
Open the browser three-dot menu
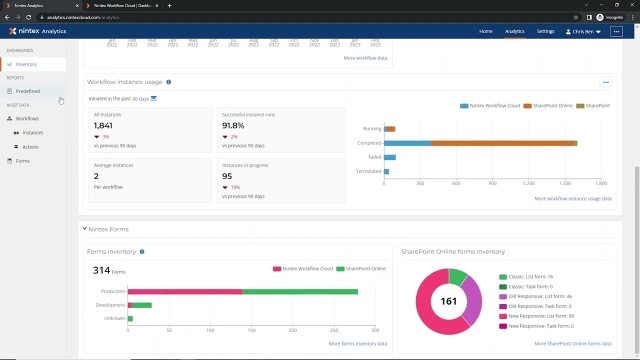[x=633, y=17]
